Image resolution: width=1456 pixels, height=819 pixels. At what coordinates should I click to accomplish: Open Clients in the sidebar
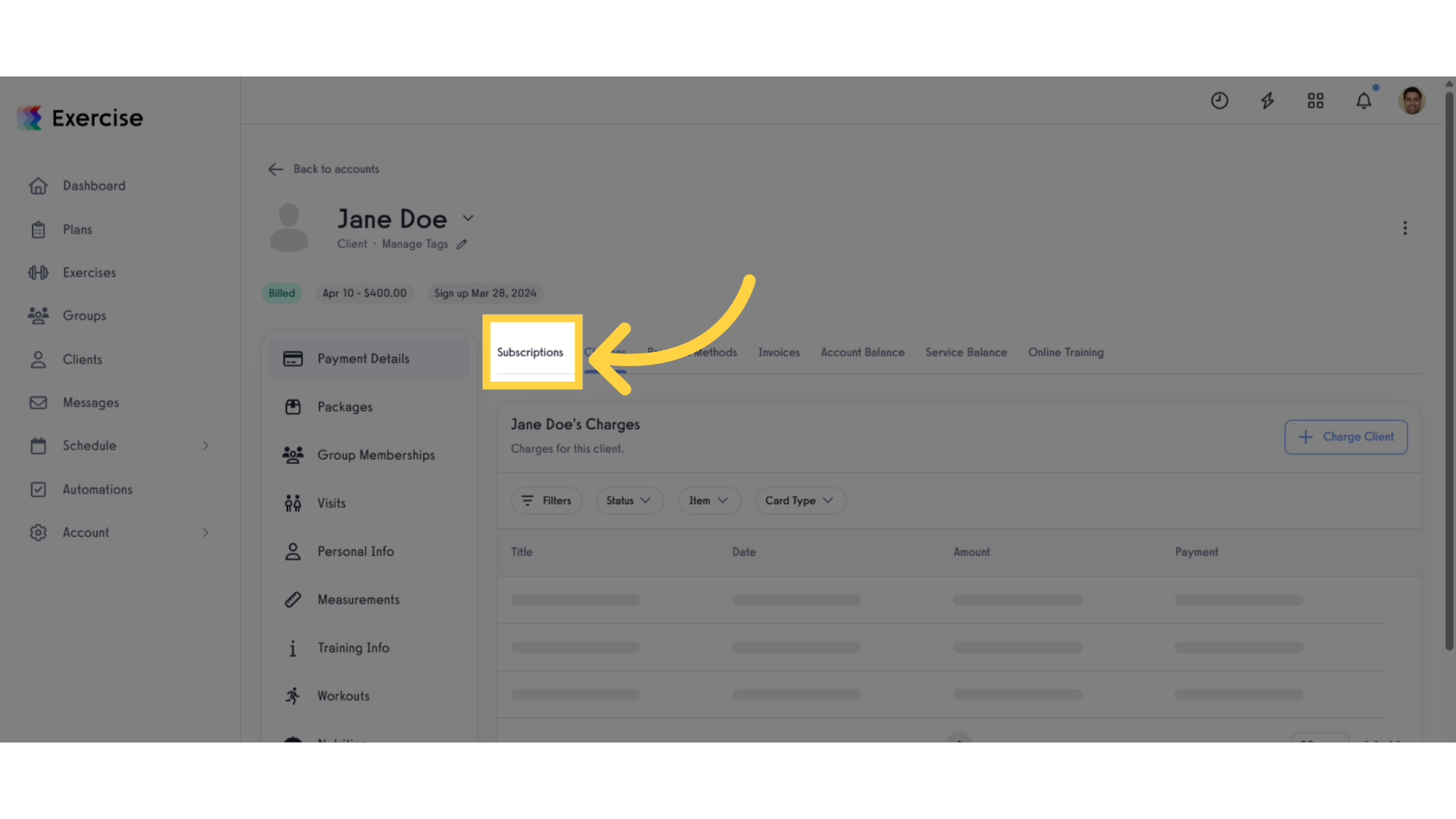click(x=82, y=359)
